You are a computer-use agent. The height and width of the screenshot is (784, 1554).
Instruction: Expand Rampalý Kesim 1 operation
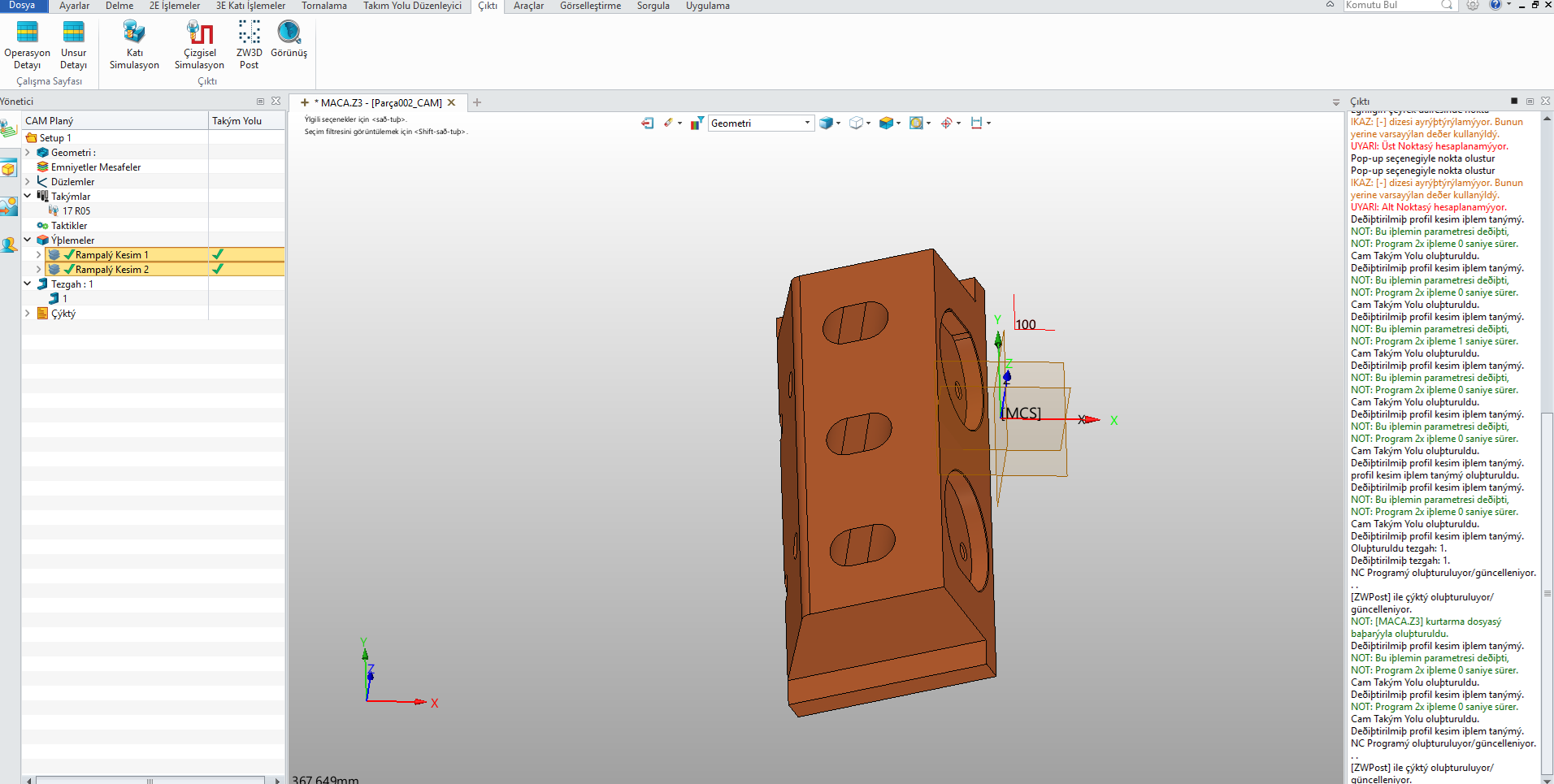pos(38,254)
